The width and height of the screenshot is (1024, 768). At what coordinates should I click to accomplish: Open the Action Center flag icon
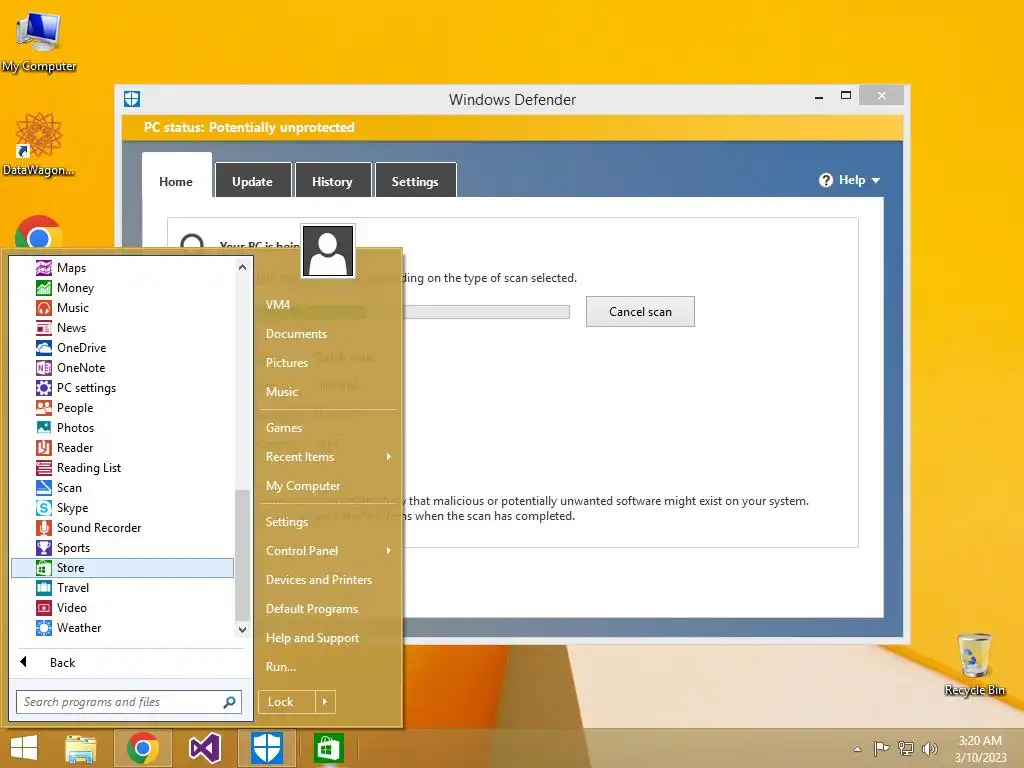click(881, 748)
